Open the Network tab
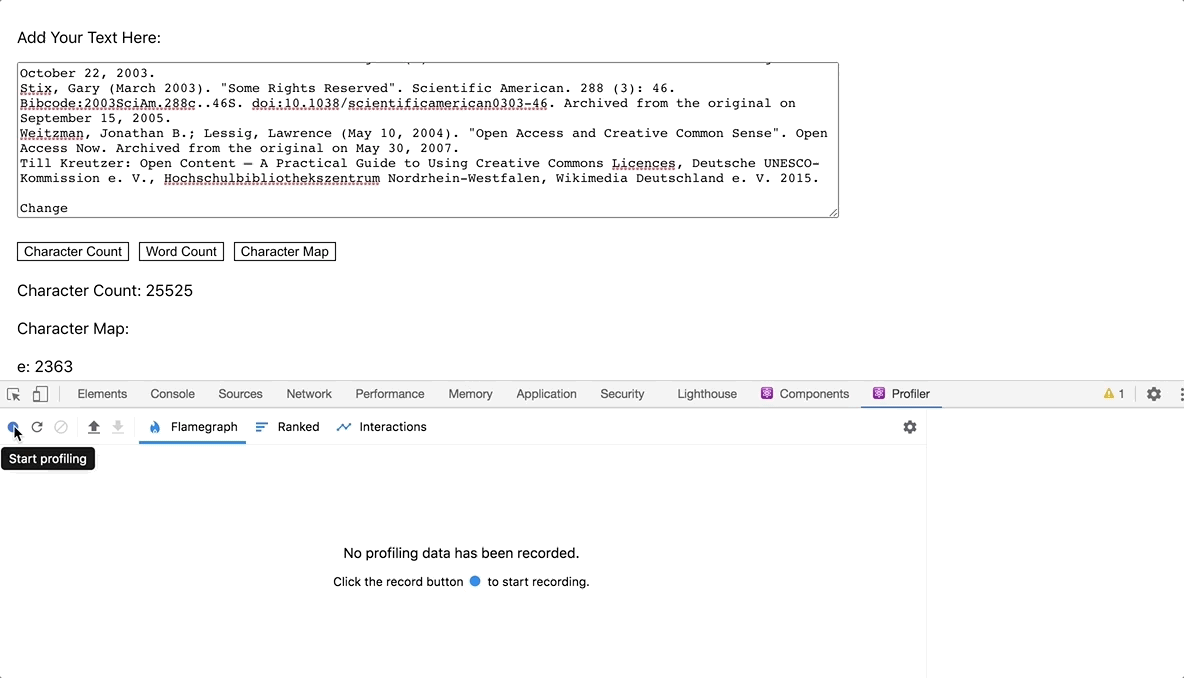The image size is (1184, 678). pyautogui.click(x=309, y=394)
